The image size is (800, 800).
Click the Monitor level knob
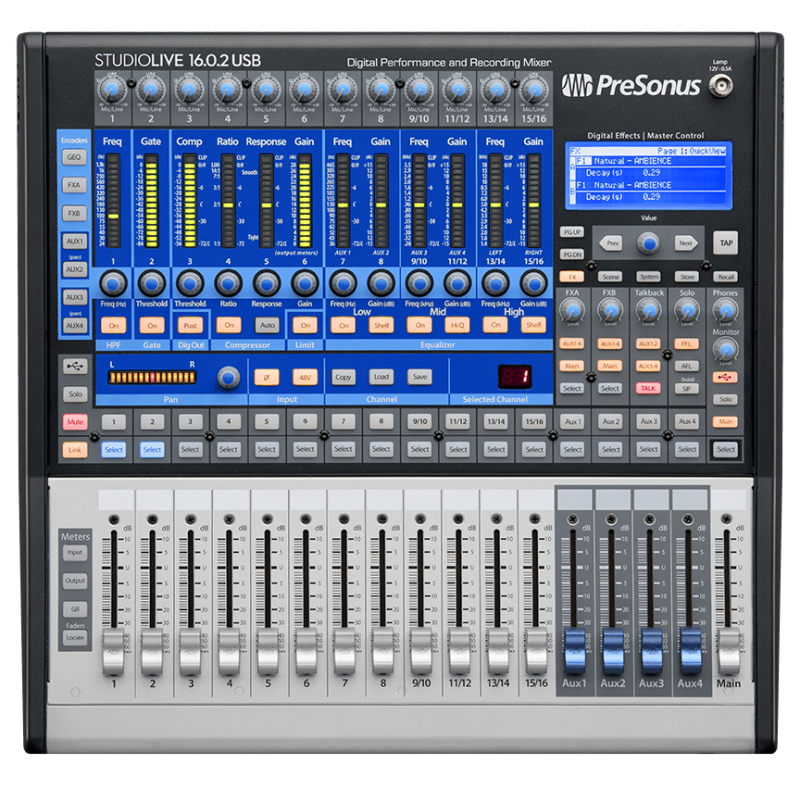coord(725,349)
